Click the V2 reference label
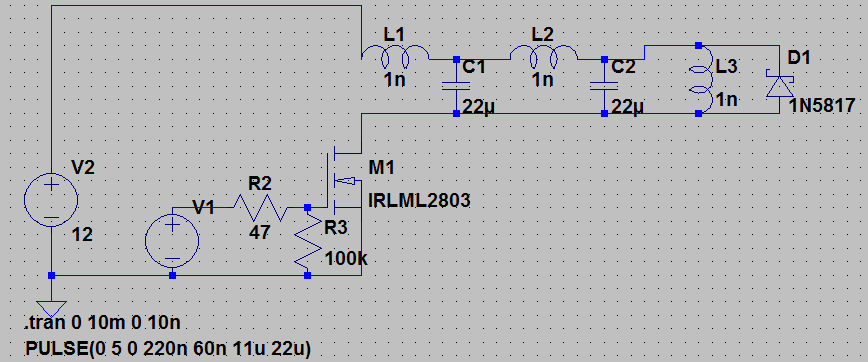 (83, 168)
